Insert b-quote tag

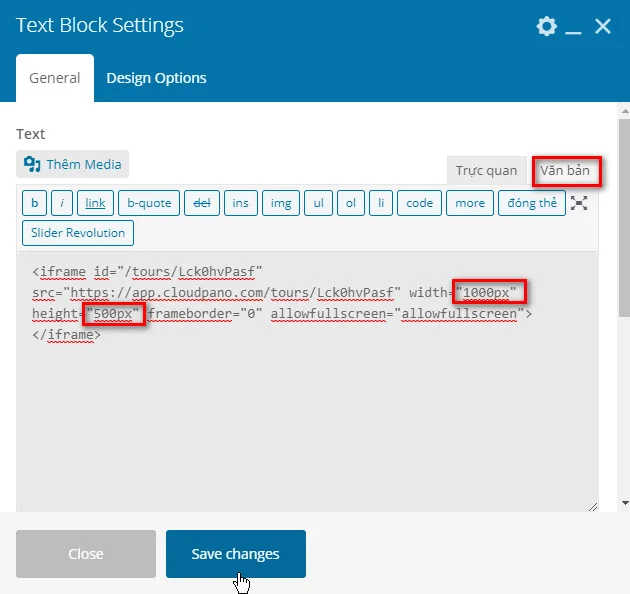(149, 203)
